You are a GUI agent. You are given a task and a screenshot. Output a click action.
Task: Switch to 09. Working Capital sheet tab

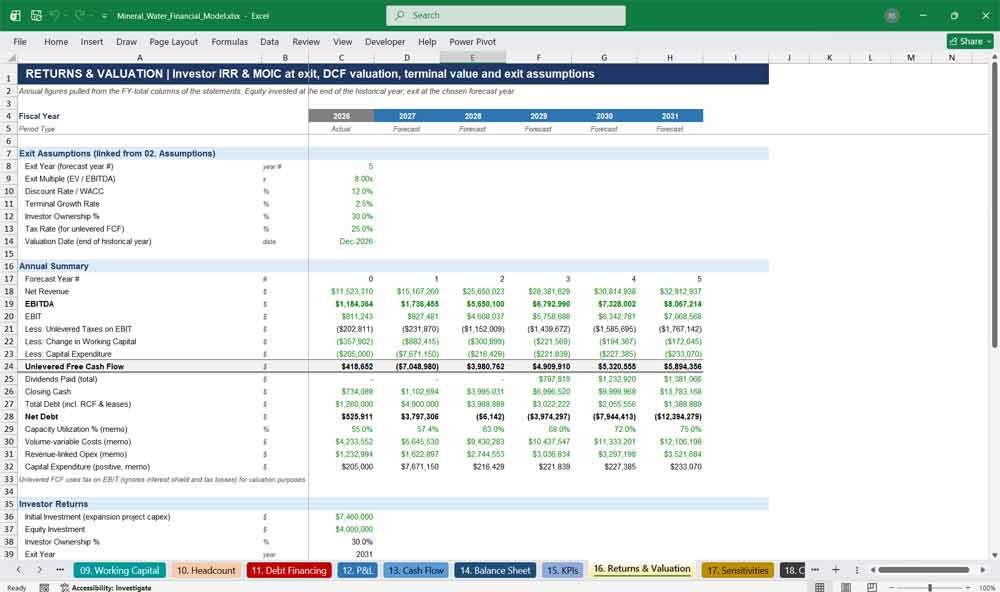tap(119, 570)
